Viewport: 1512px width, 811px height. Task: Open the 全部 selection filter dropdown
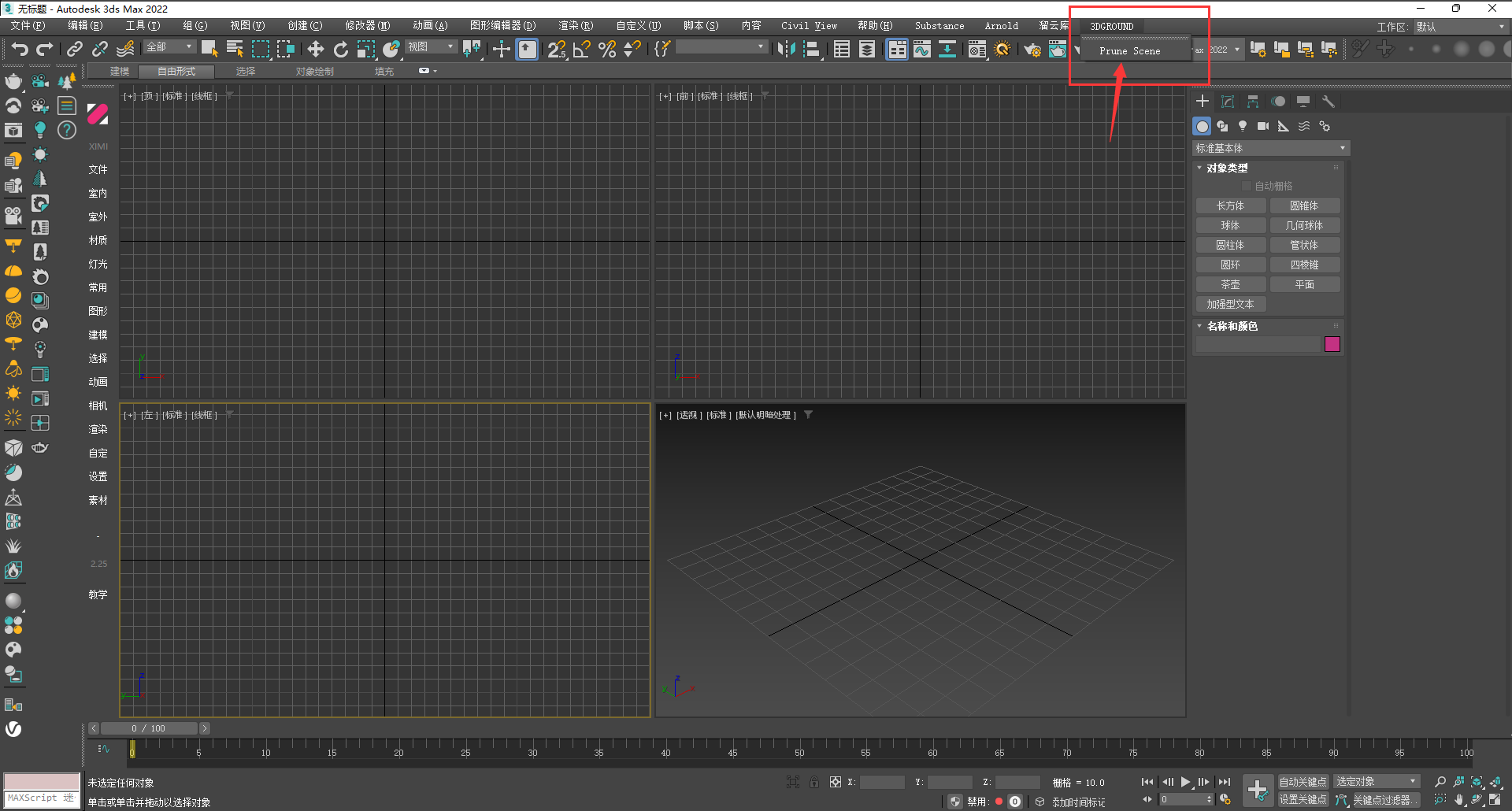(x=169, y=47)
